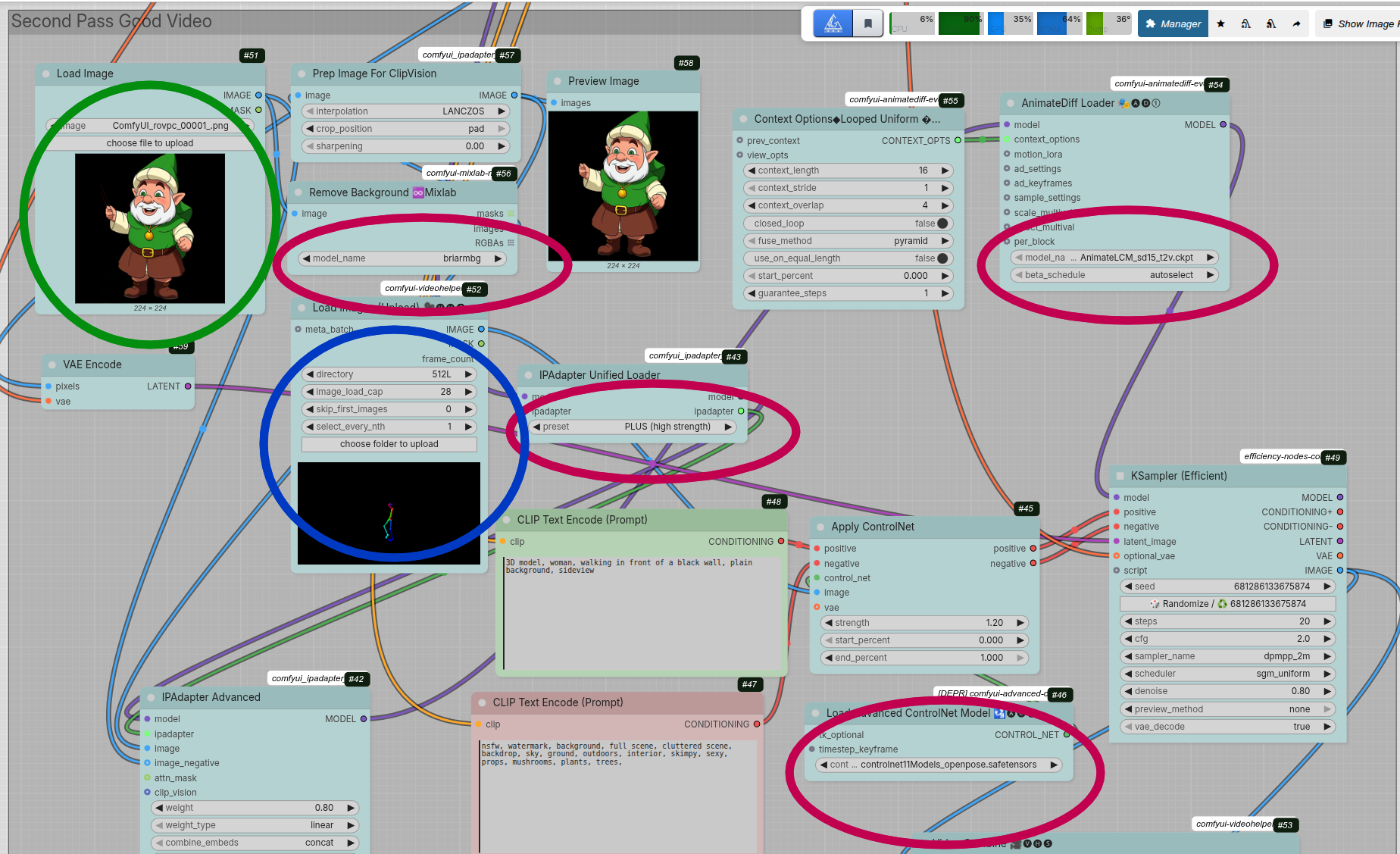Click the blue ComfyUI workspace icon in toolbar

[833, 23]
